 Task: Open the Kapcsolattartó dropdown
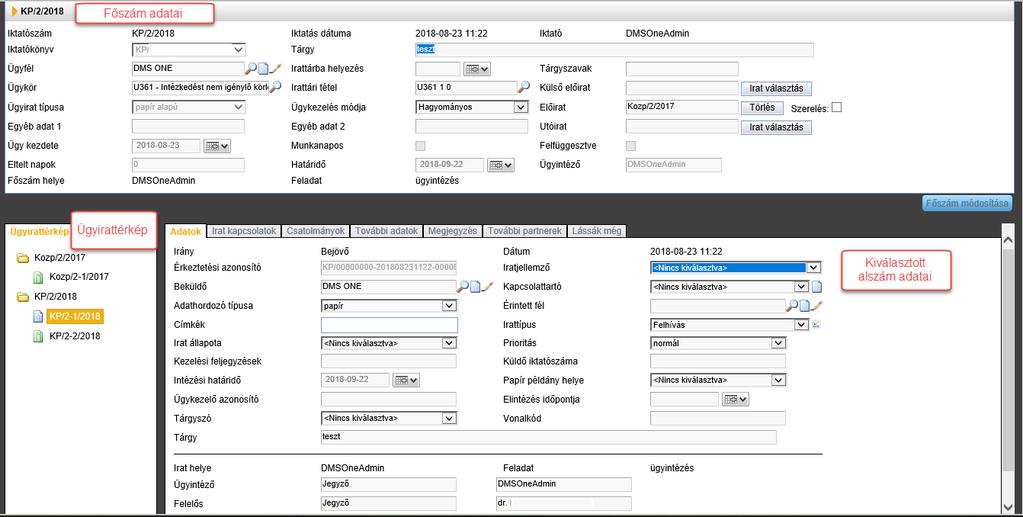730,287
